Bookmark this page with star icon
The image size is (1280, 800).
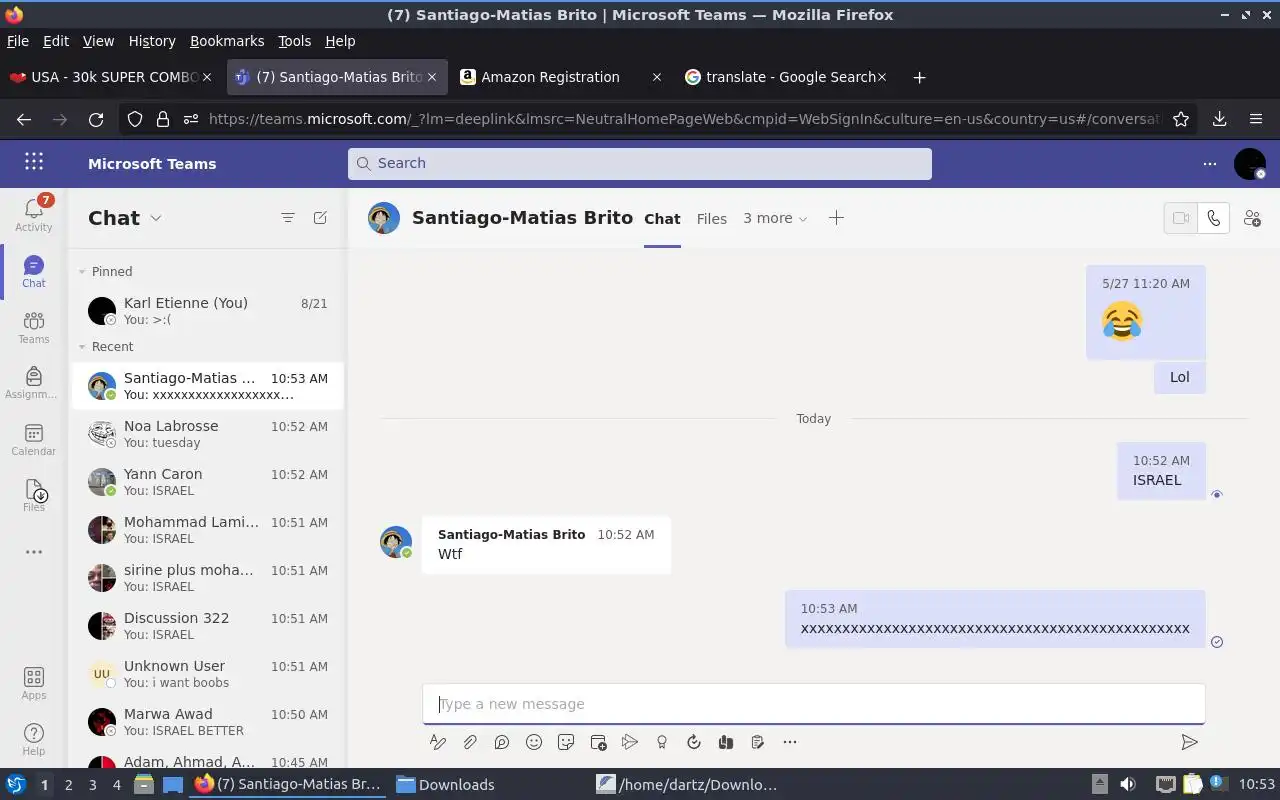coord(1181,119)
